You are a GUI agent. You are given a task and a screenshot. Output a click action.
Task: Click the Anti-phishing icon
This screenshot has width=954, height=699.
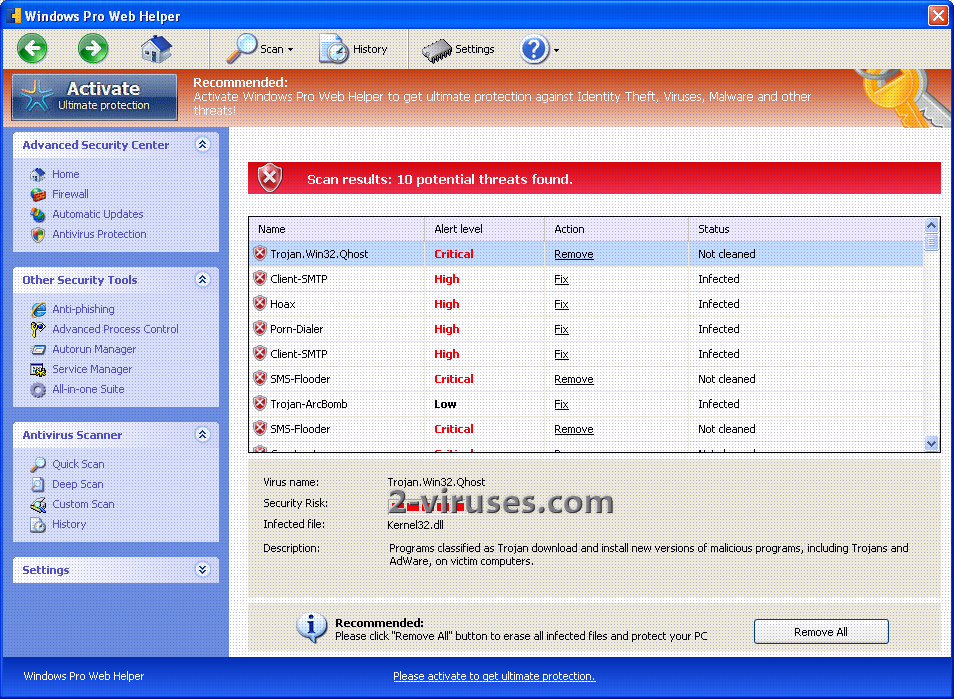point(38,310)
